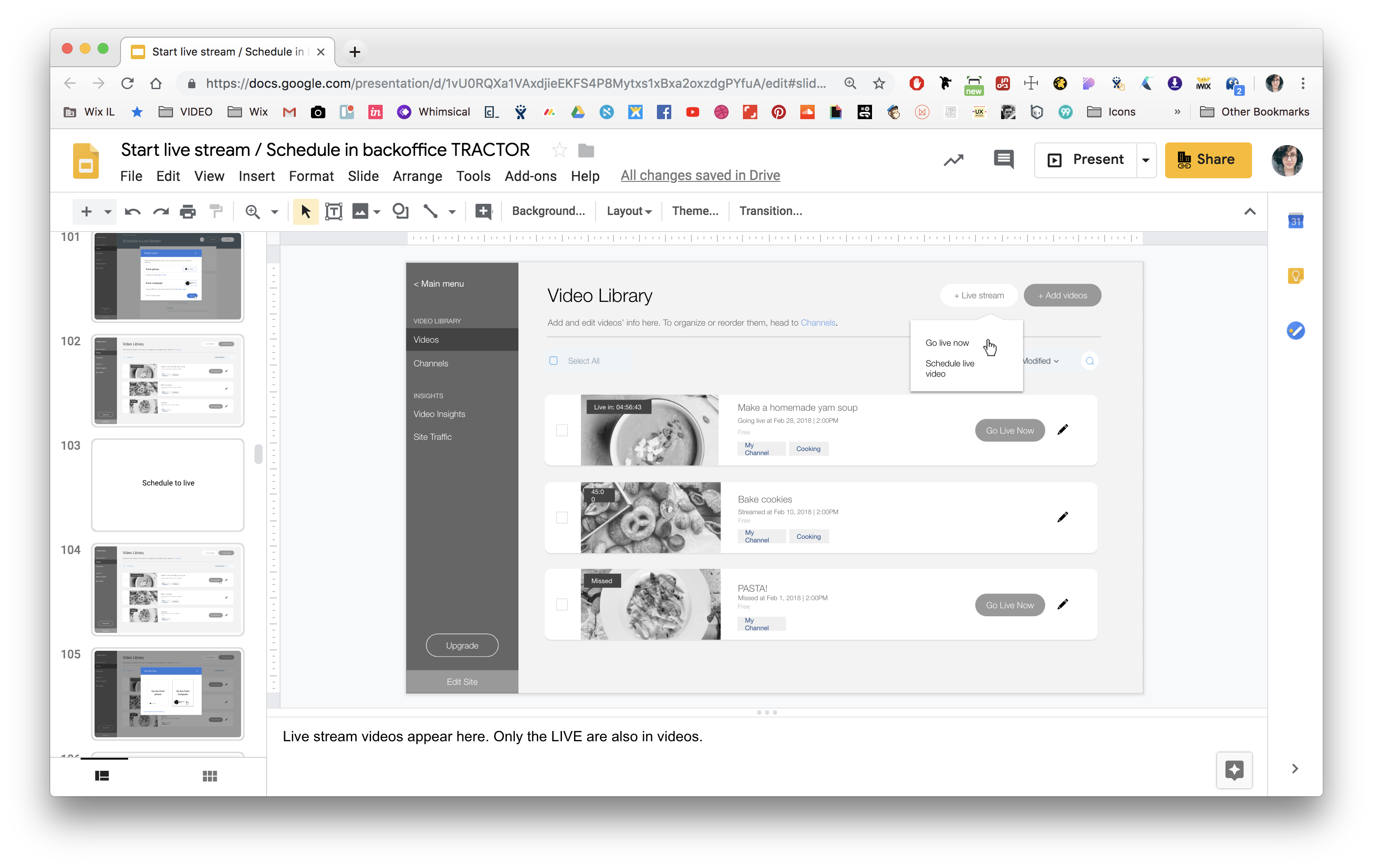This screenshot has width=1373, height=868.
Task: Click the Add comment toolbar icon
Action: [x=484, y=211]
